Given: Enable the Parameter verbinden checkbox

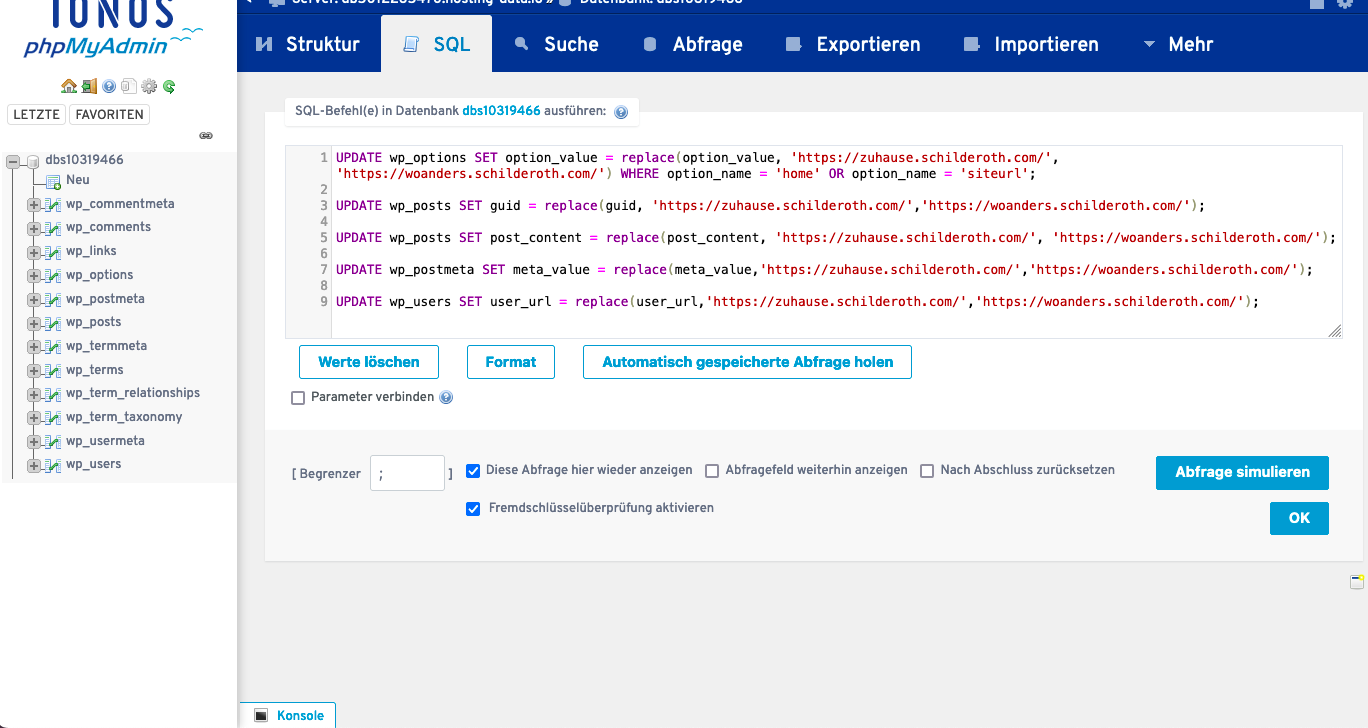Looking at the screenshot, I should click(298, 398).
